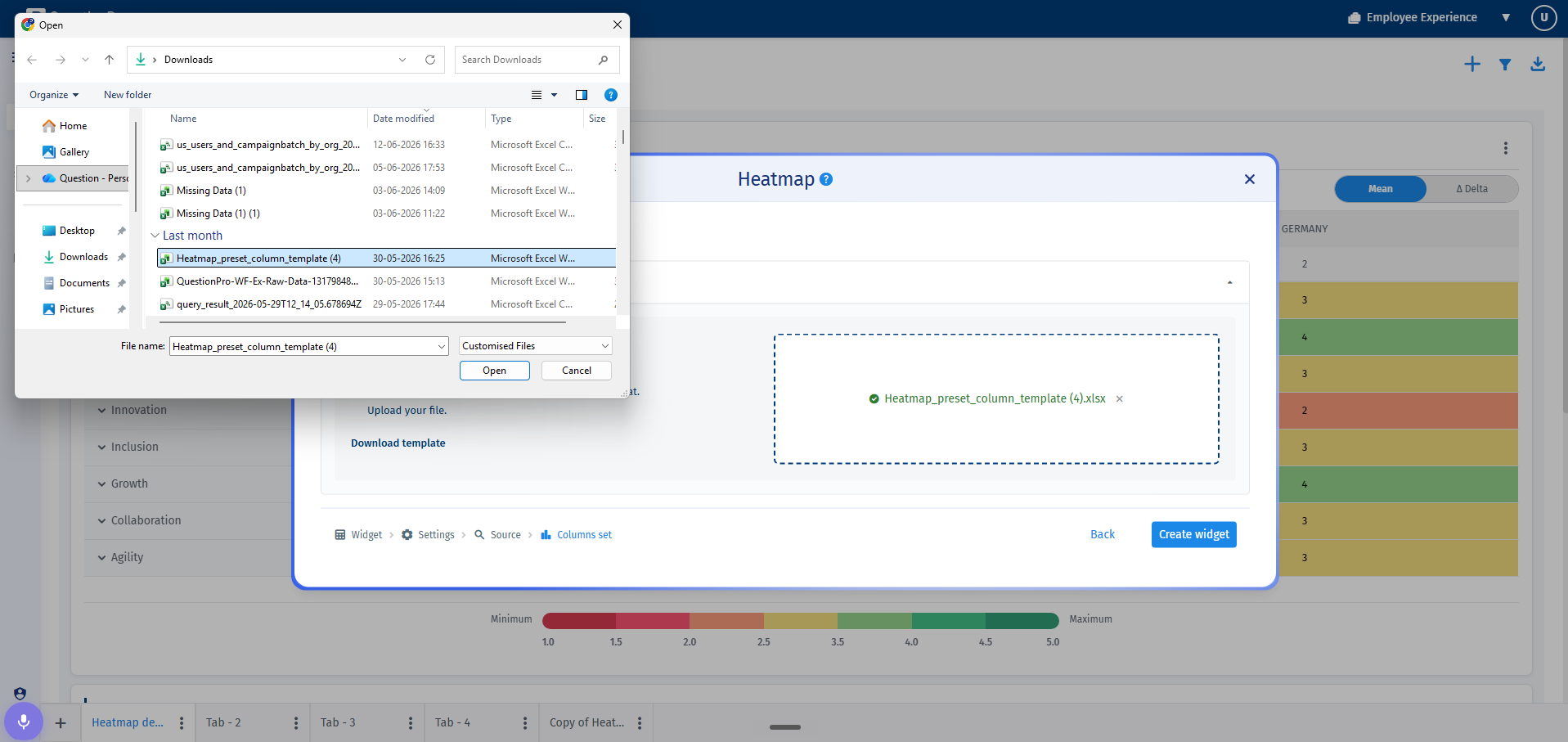This screenshot has width=1568, height=742.
Task: Select Heatmap_preset_column_template (4) in the file list
Action: (x=386, y=259)
